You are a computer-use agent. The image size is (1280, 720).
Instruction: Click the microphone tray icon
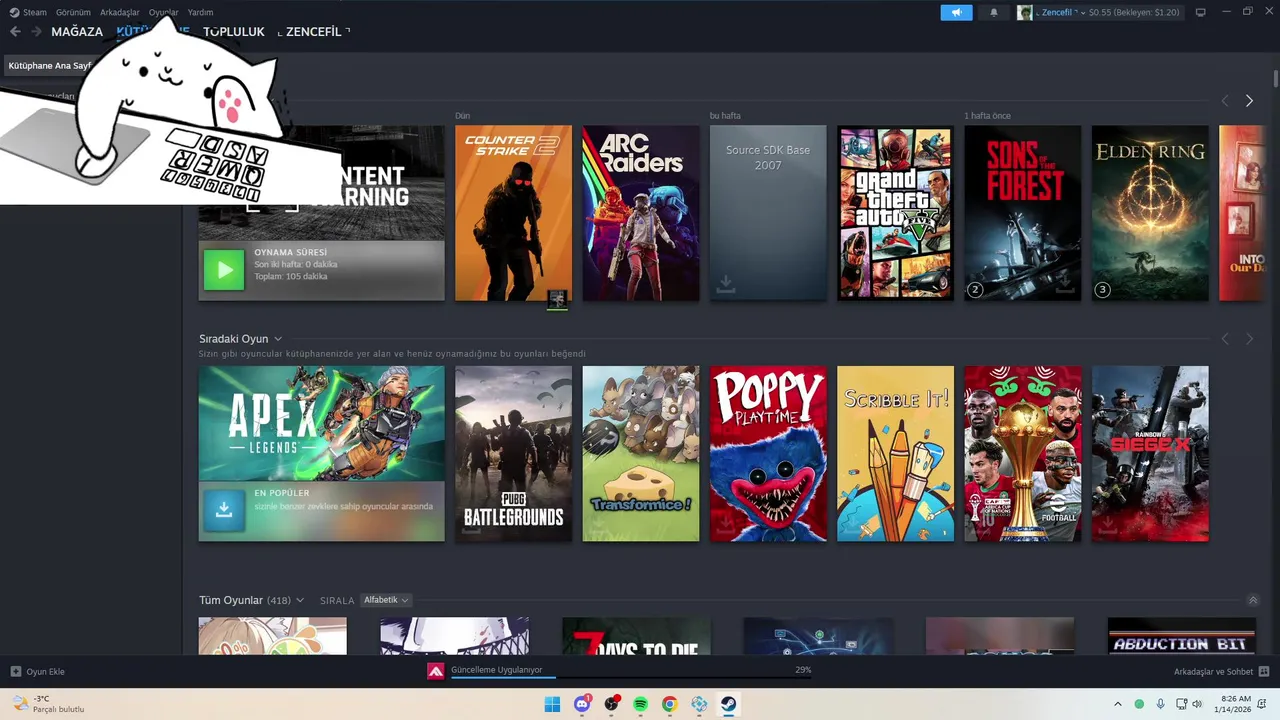[x=1160, y=704]
